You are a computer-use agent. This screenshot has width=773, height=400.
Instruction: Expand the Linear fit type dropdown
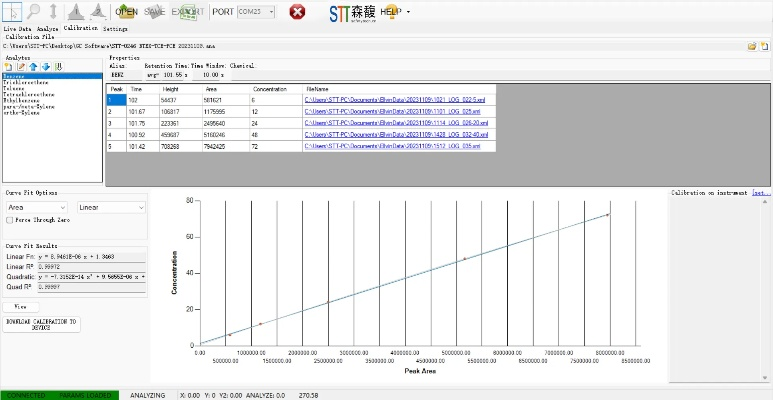[x=112, y=207]
